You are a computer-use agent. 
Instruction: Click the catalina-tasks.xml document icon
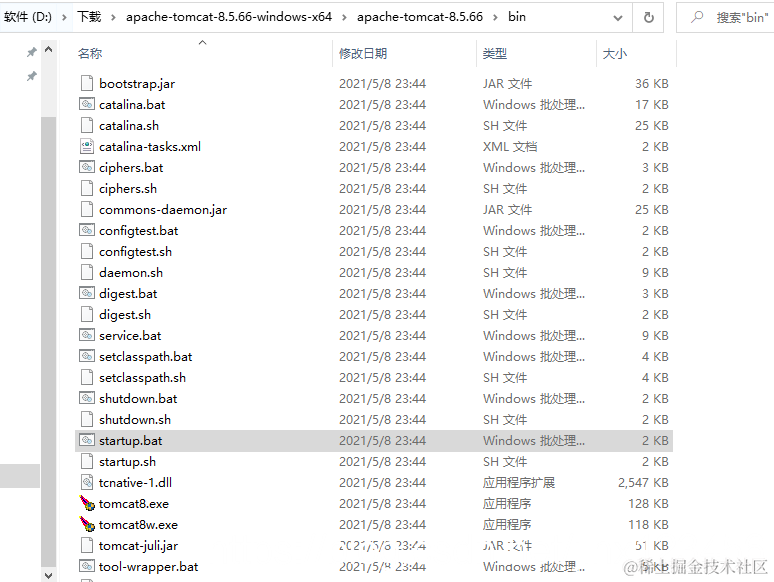87,146
